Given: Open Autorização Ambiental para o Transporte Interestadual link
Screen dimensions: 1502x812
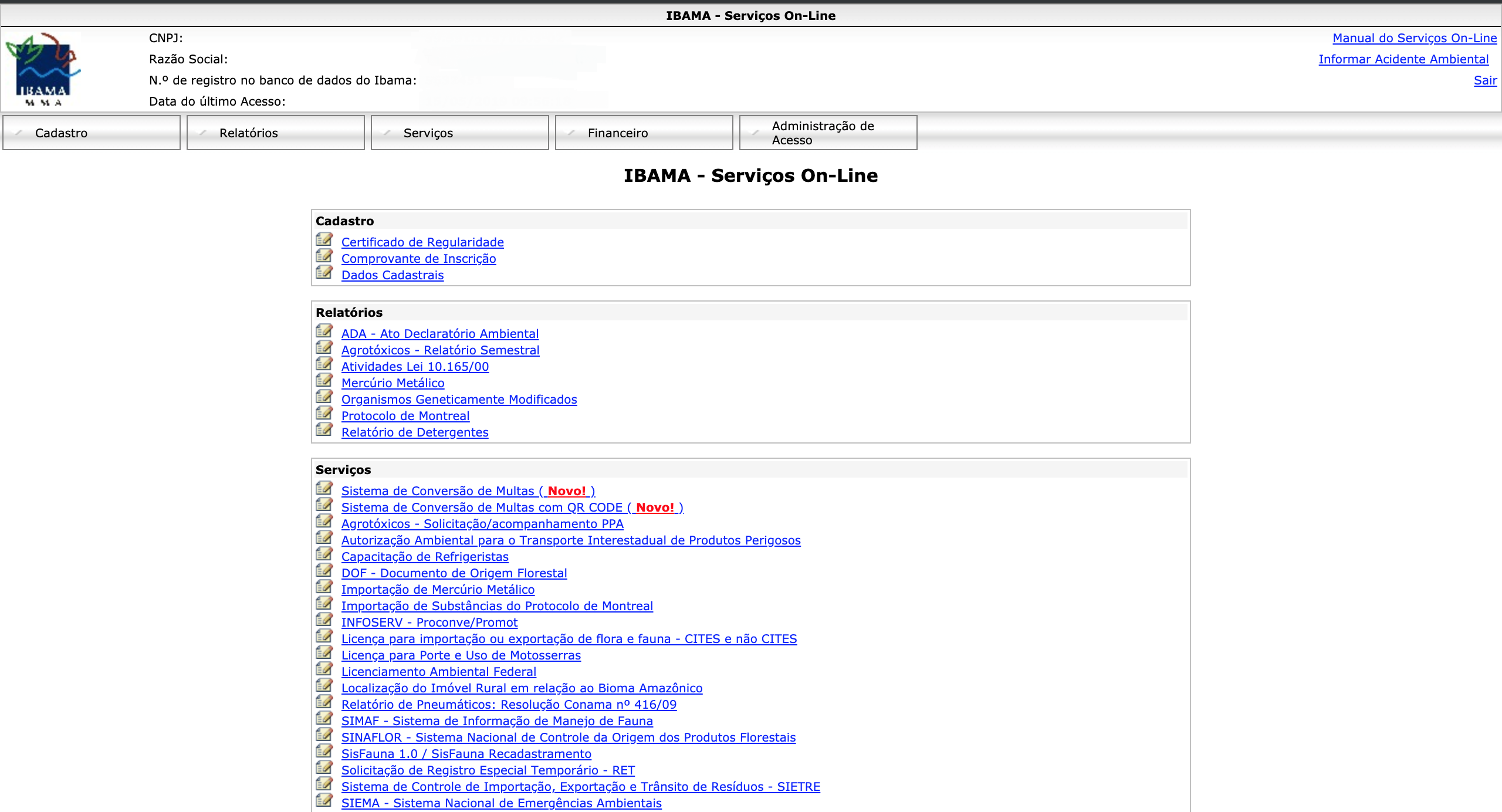Looking at the screenshot, I should pos(571,540).
